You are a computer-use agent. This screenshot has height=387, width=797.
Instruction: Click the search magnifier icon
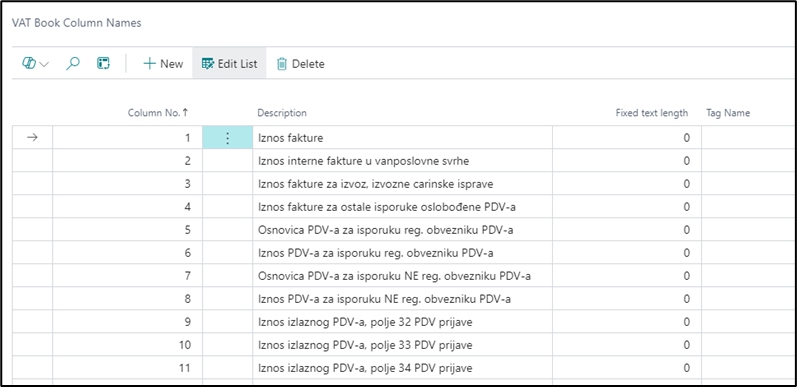coord(74,64)
